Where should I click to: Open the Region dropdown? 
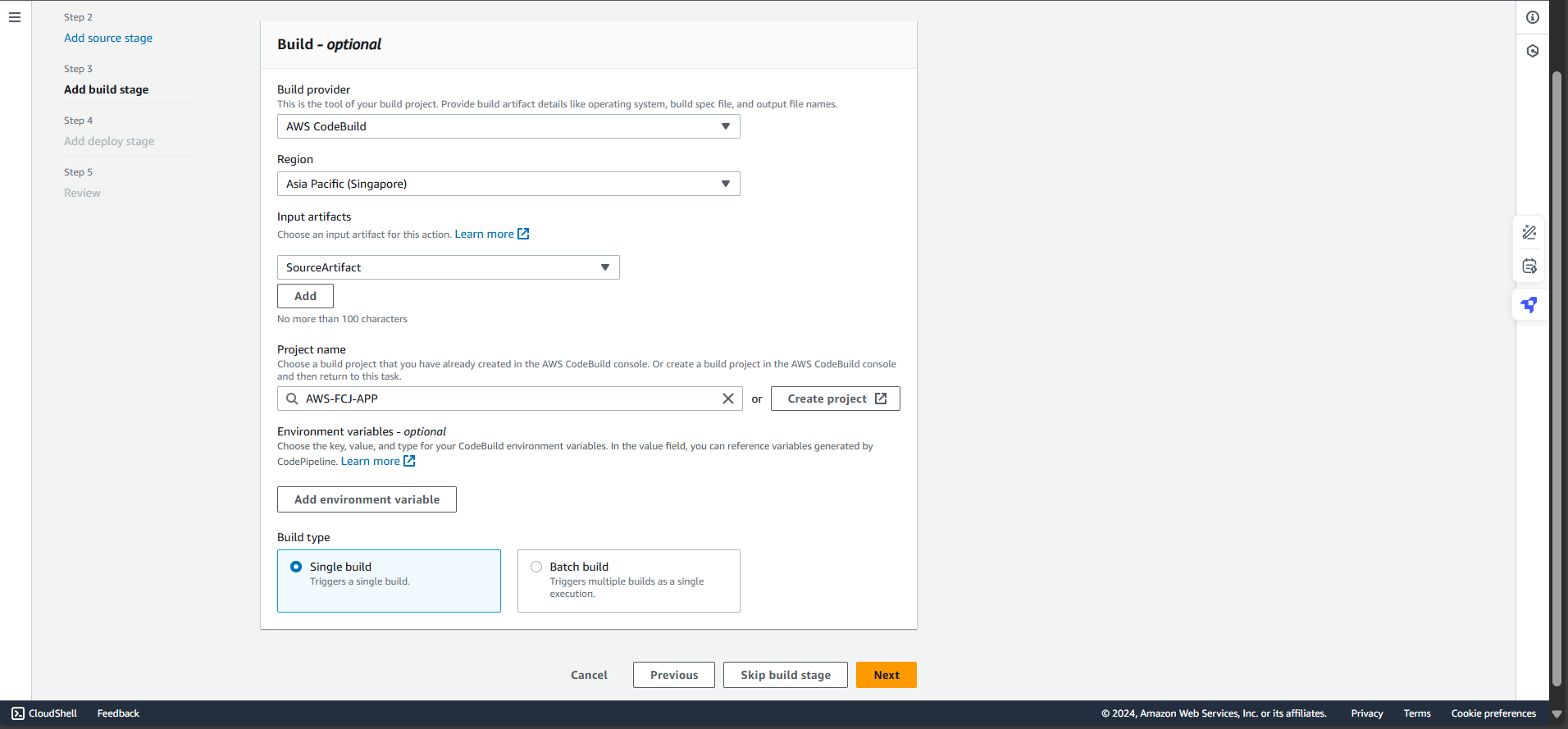point(508,184)
